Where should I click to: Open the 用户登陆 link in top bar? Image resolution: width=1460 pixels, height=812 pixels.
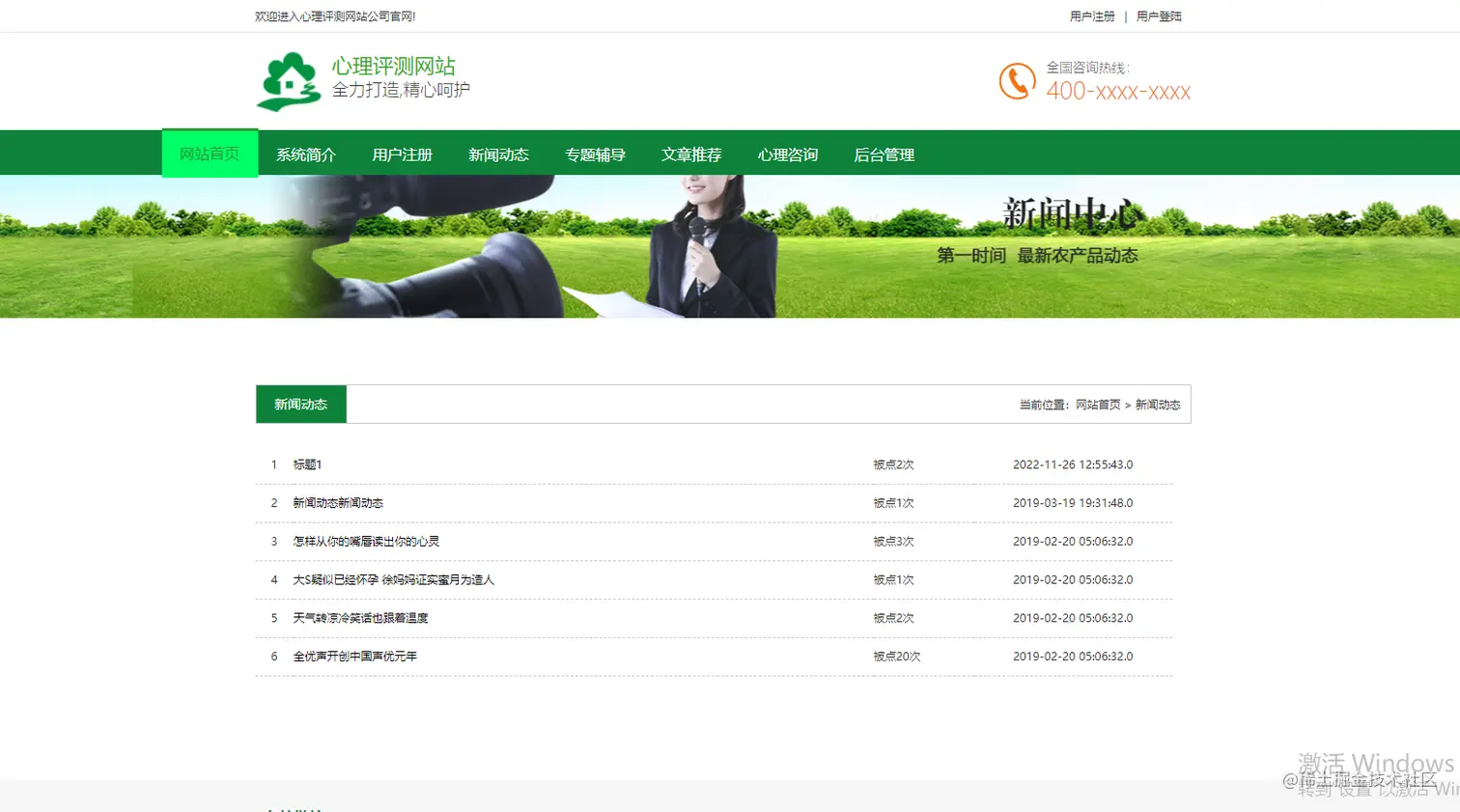point(1159,16)
